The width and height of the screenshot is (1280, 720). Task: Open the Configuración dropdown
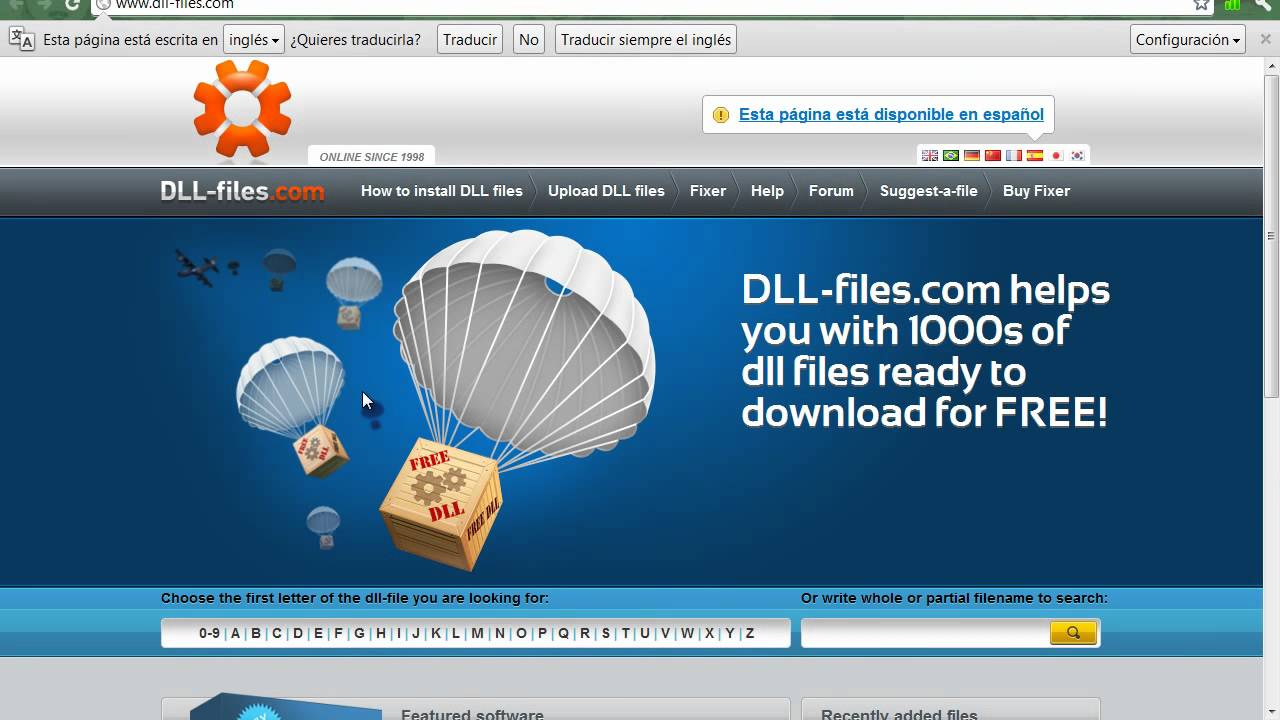1188,40
